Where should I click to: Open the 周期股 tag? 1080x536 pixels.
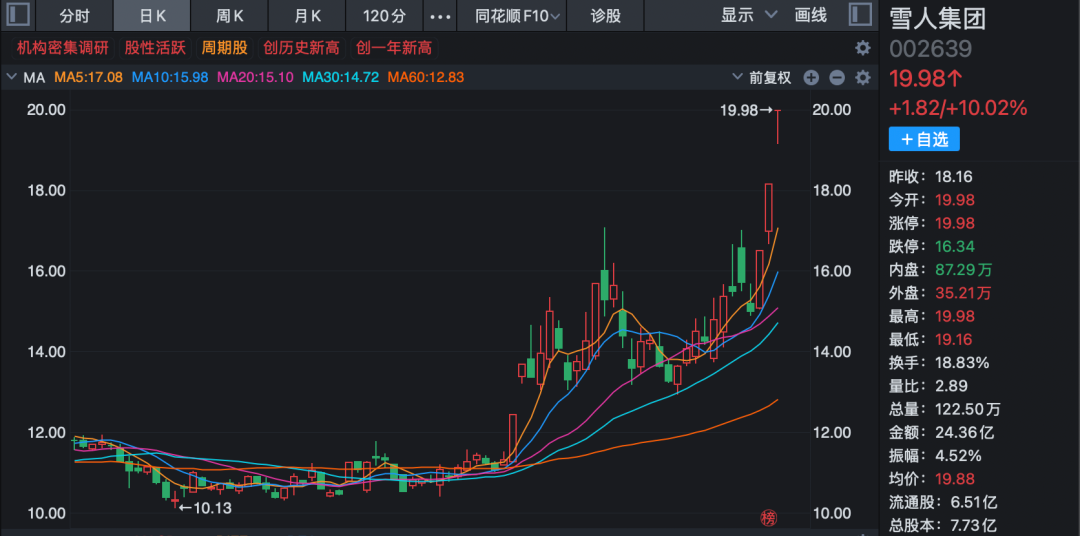224,48
